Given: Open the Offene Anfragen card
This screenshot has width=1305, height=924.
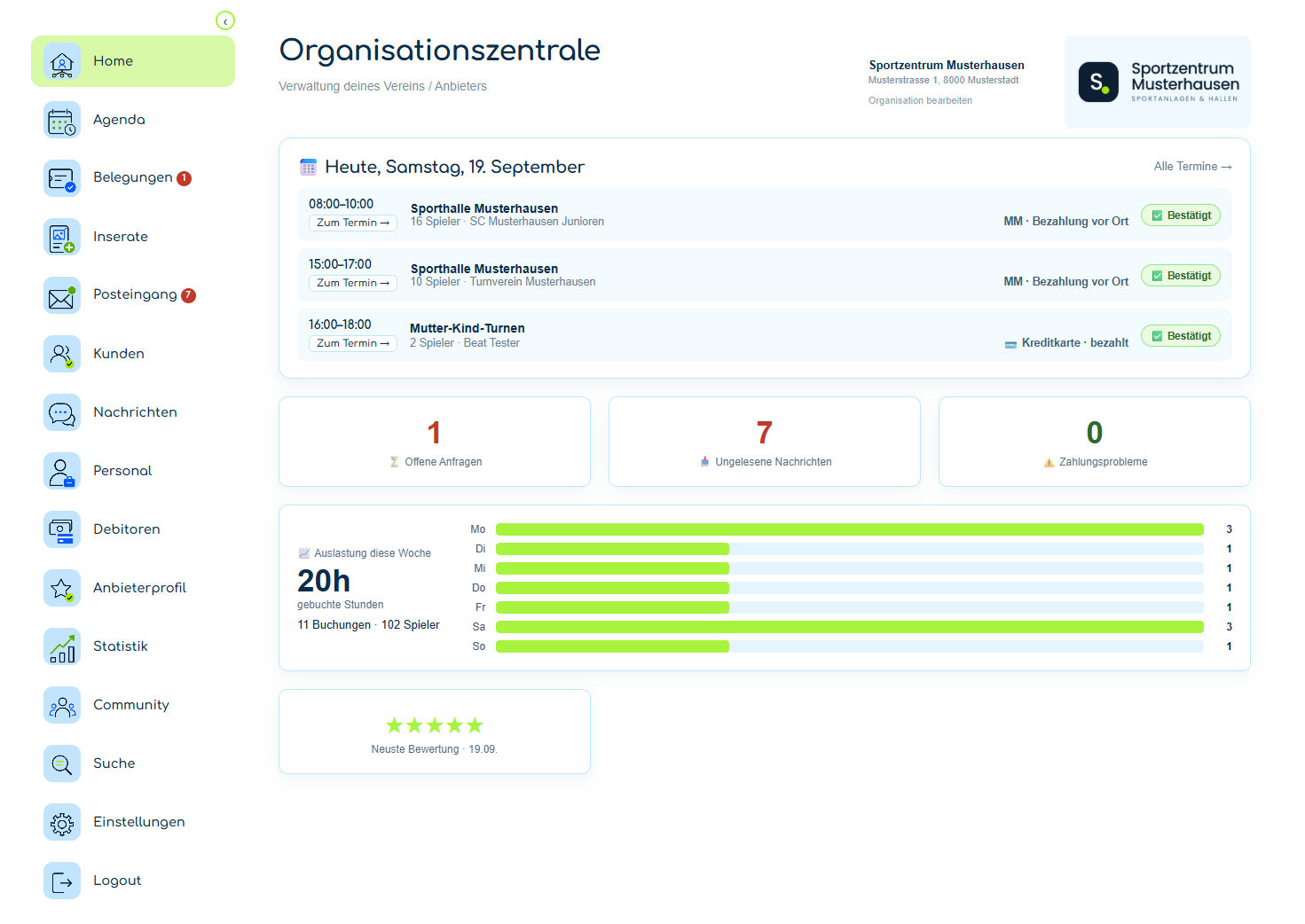Looking at the screenshot, I should point(435,442).
